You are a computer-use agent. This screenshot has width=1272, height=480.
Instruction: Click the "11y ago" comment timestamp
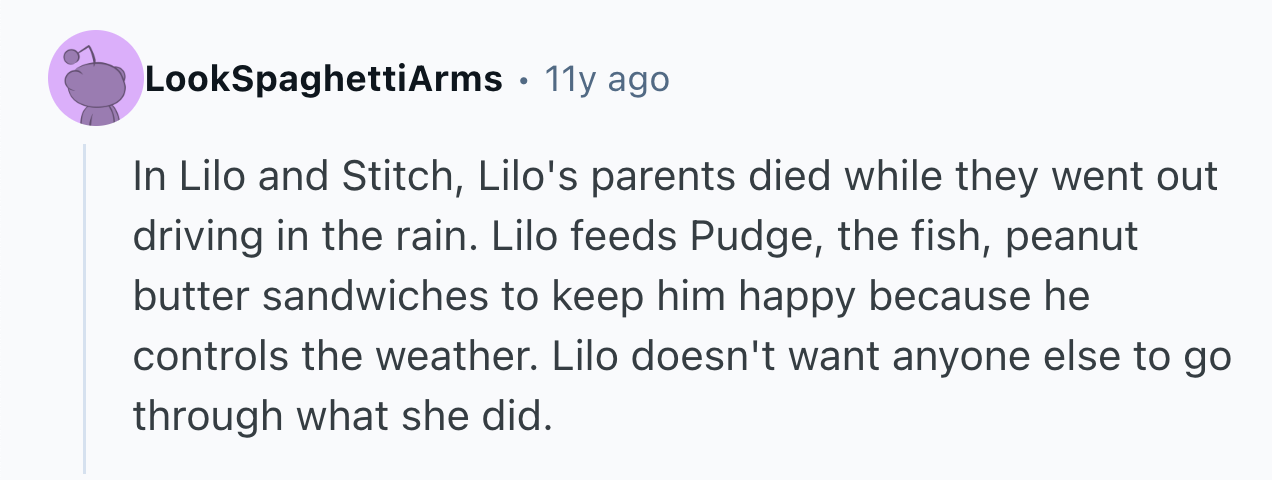[606, 79]
